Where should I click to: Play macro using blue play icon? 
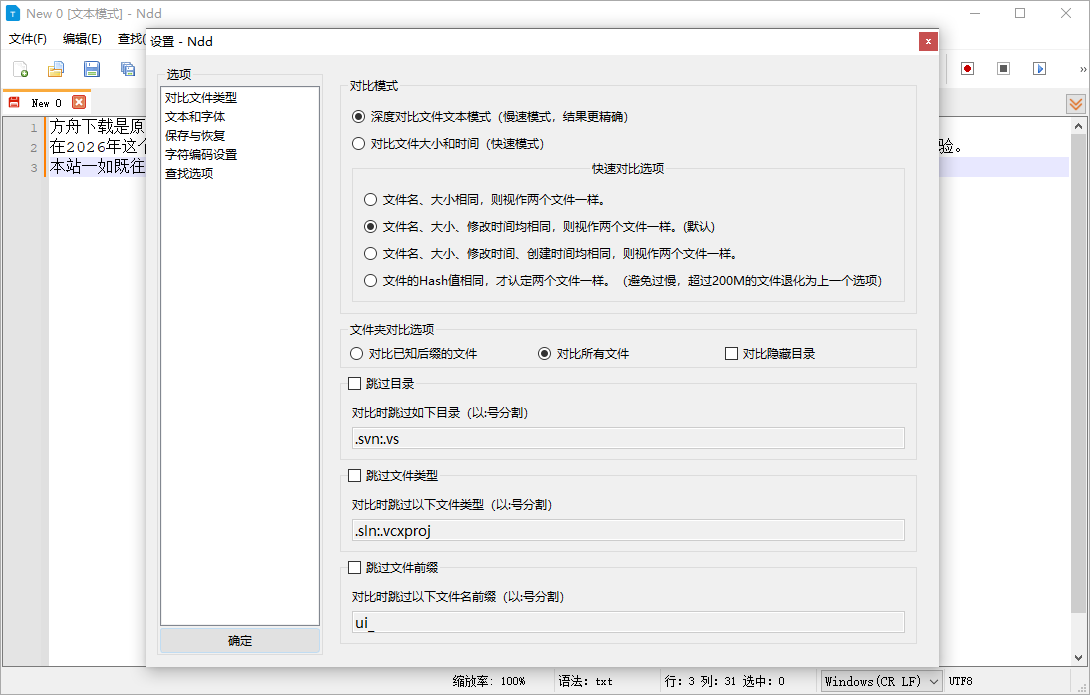tap(1039, 68)
